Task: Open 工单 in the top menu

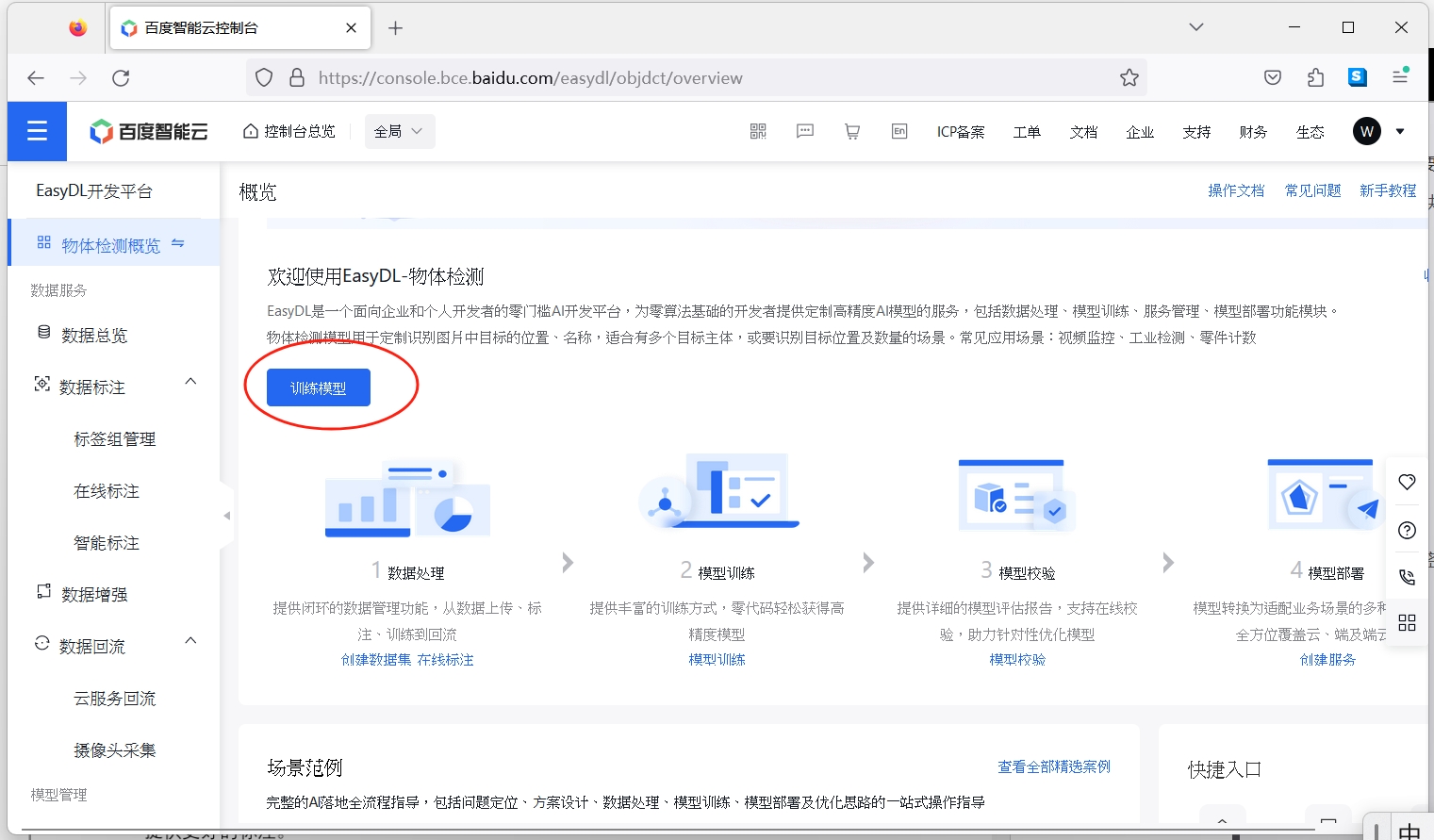Action: (x=1027, y=132)
